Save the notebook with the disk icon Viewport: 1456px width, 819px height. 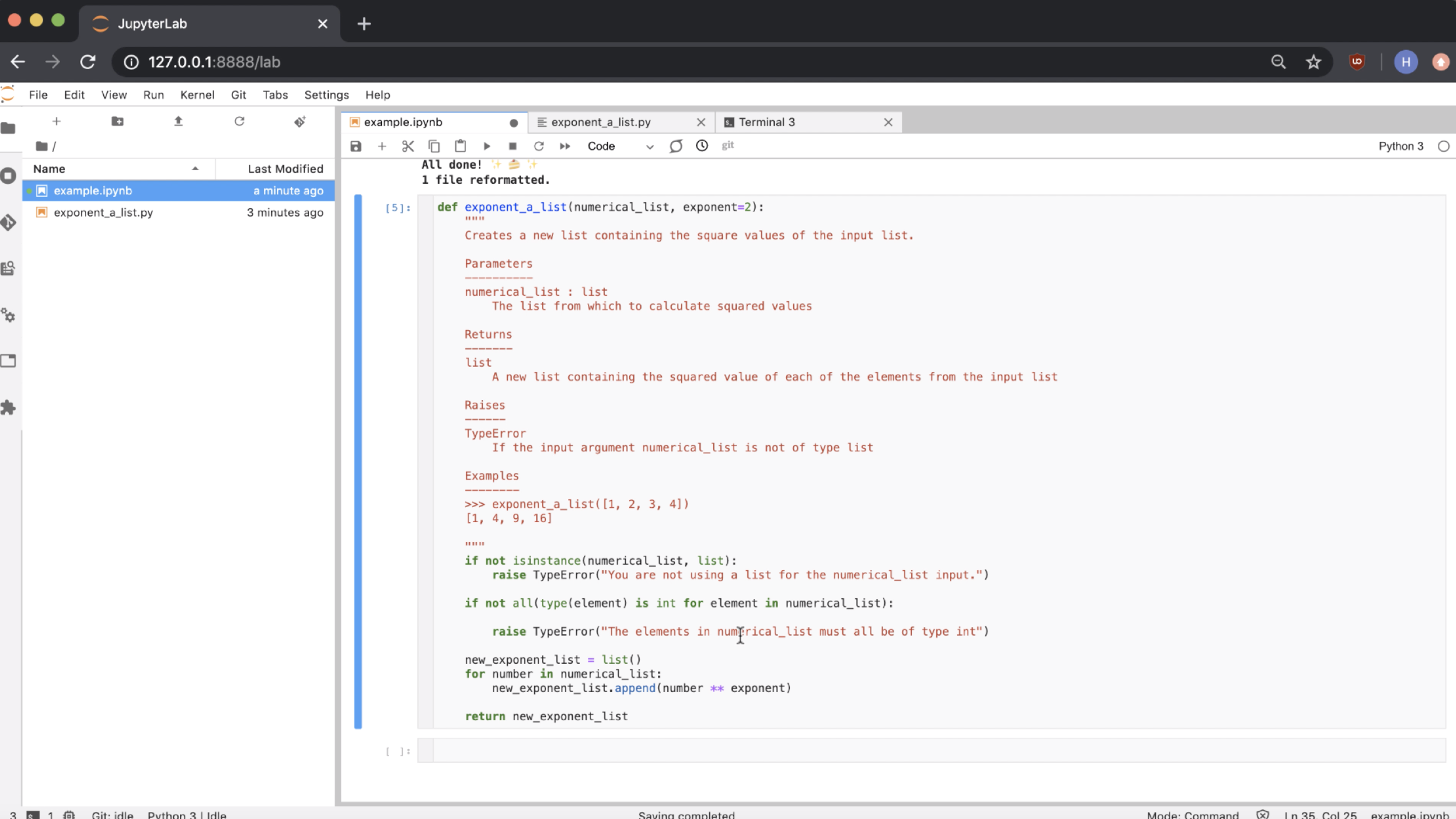click(x=356, y=146)
